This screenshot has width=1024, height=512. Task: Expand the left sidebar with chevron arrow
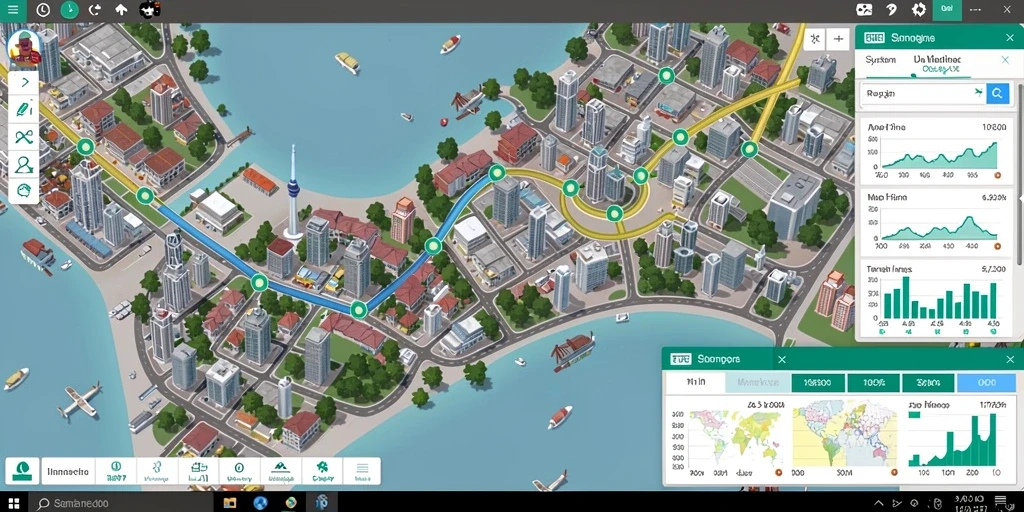click(x=24, y=82)
